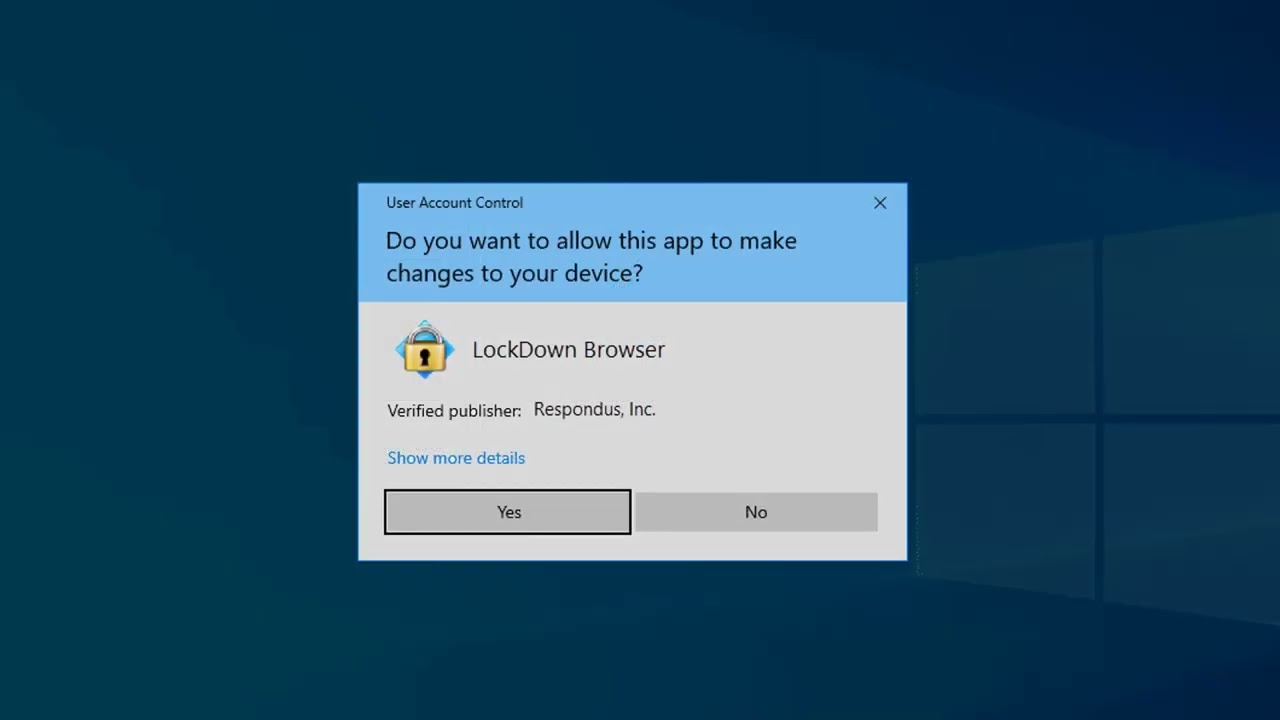The height and width of the screenshot is (720, 1280).
Task: Select the LockDown Browser app name
Action: click(568, 350)
